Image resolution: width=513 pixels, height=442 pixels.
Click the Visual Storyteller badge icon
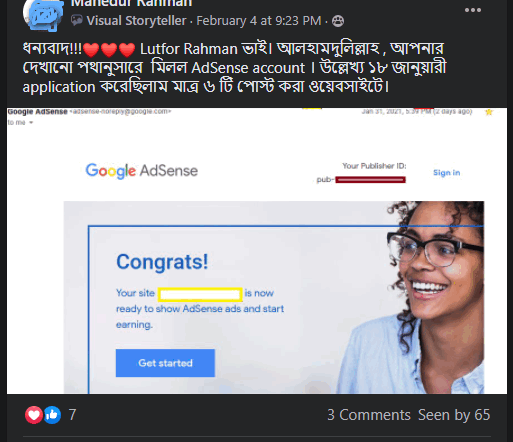click(x=77, y=21)
